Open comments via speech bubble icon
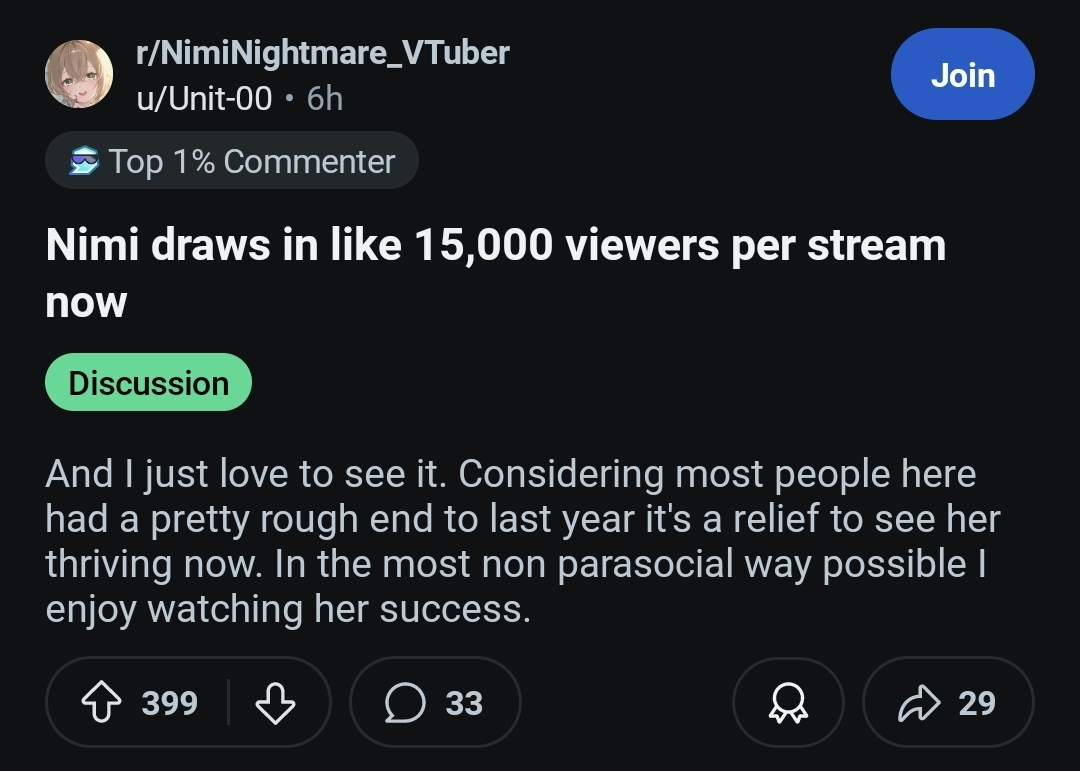Image resolution: width=1080 pixels, height=771 pixels. point(404,703)
